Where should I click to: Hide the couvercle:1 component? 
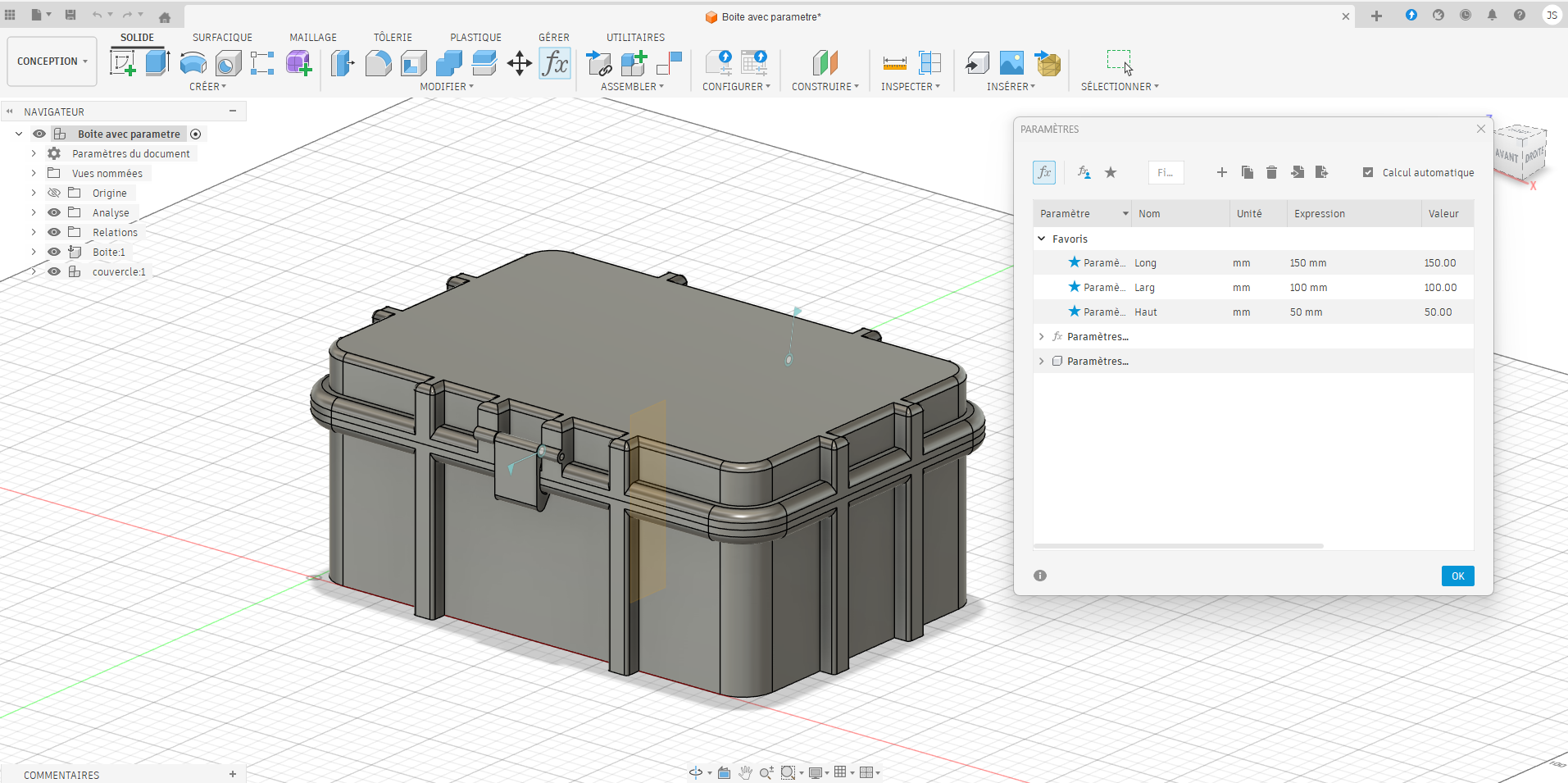click(x=54, y=271)
